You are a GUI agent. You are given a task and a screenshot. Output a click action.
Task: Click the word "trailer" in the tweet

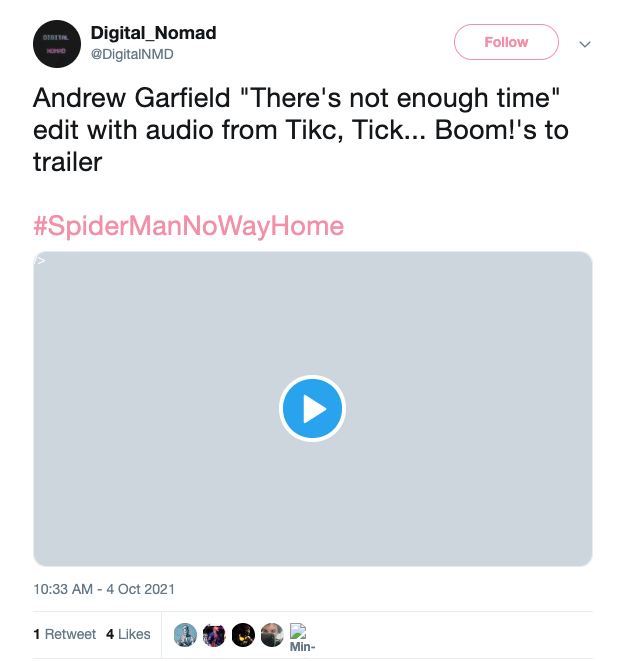point(68,162)
